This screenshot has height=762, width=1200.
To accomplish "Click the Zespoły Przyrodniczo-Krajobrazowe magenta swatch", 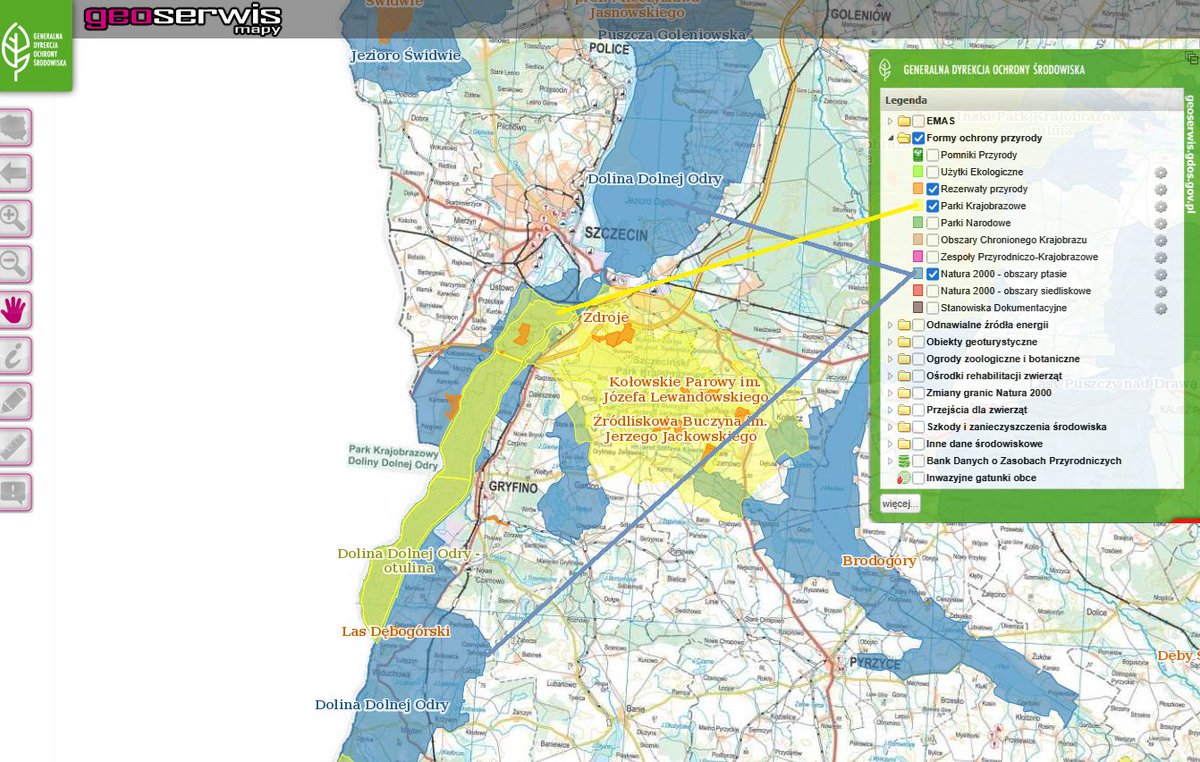I will point(918,257).
